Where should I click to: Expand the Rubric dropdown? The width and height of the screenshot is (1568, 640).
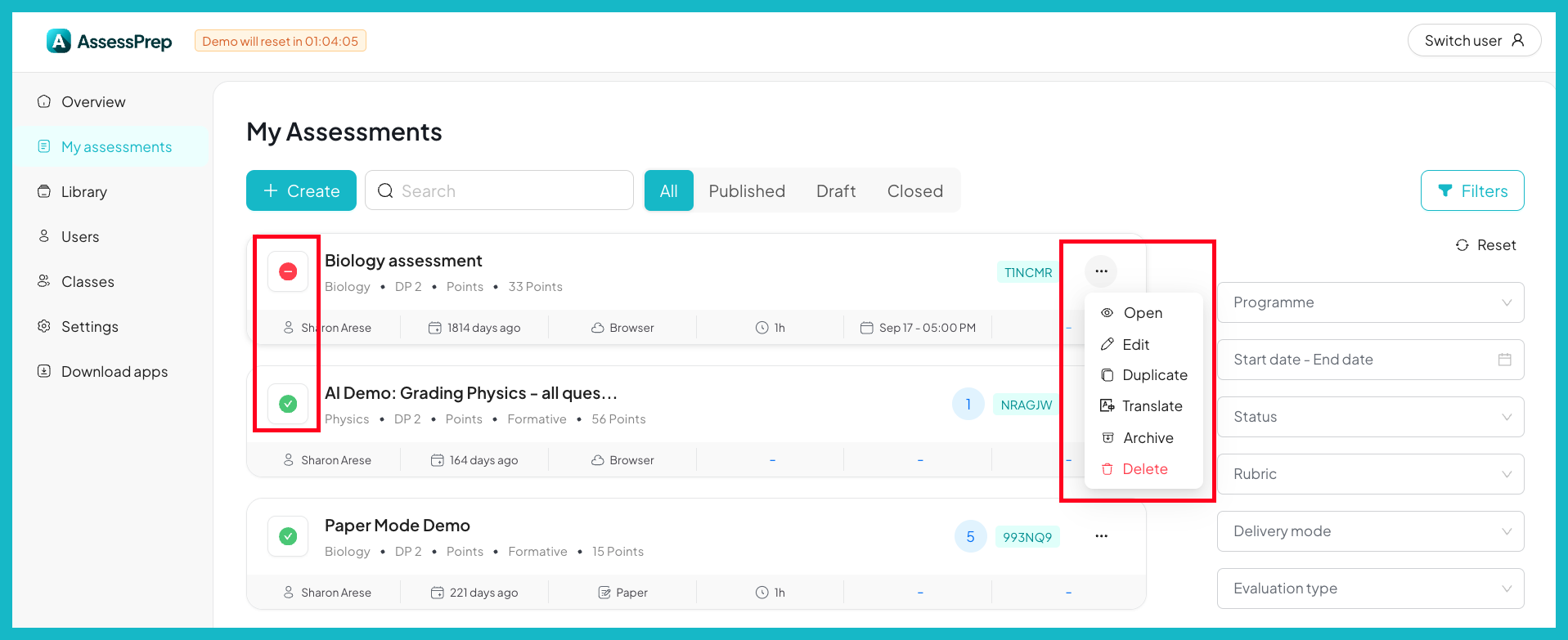[x=1371, y=474]
